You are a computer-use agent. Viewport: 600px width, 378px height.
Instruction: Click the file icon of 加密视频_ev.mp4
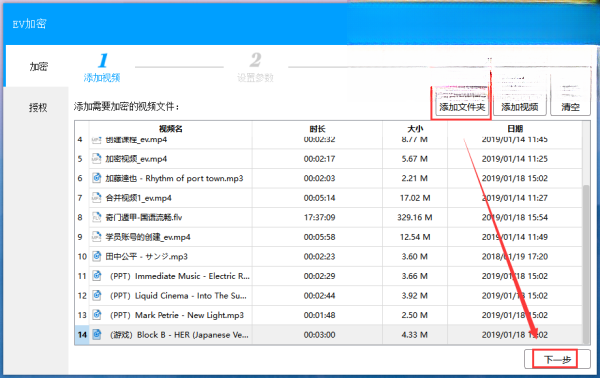[x=96, y=158]
